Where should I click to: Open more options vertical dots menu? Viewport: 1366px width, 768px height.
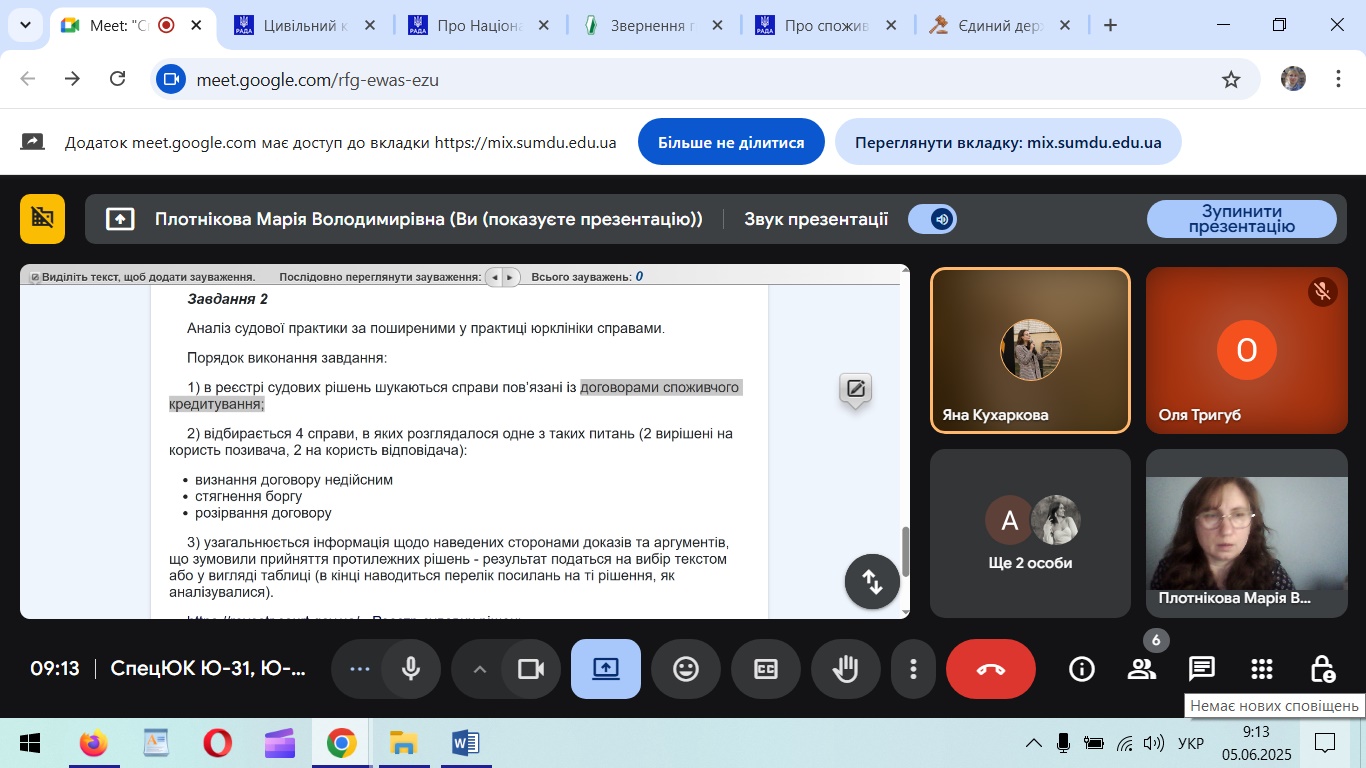coord(913,669)
